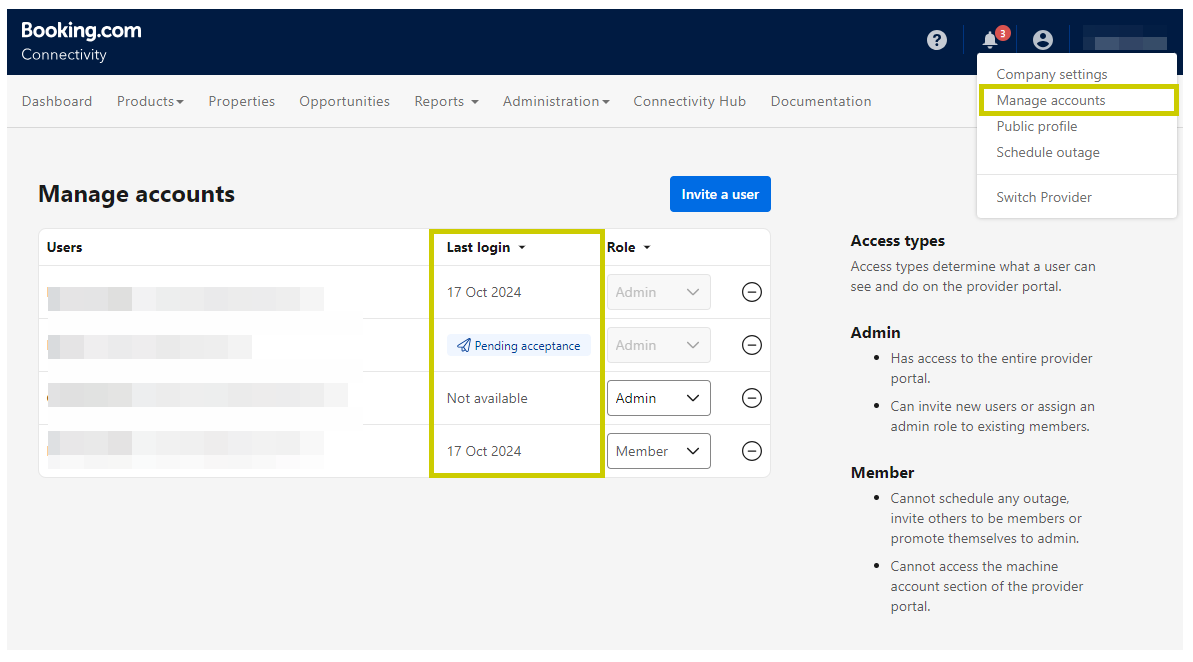Sort by the Role column header
The width and height of the screenshot is (1193, 662).
(628, 247)
